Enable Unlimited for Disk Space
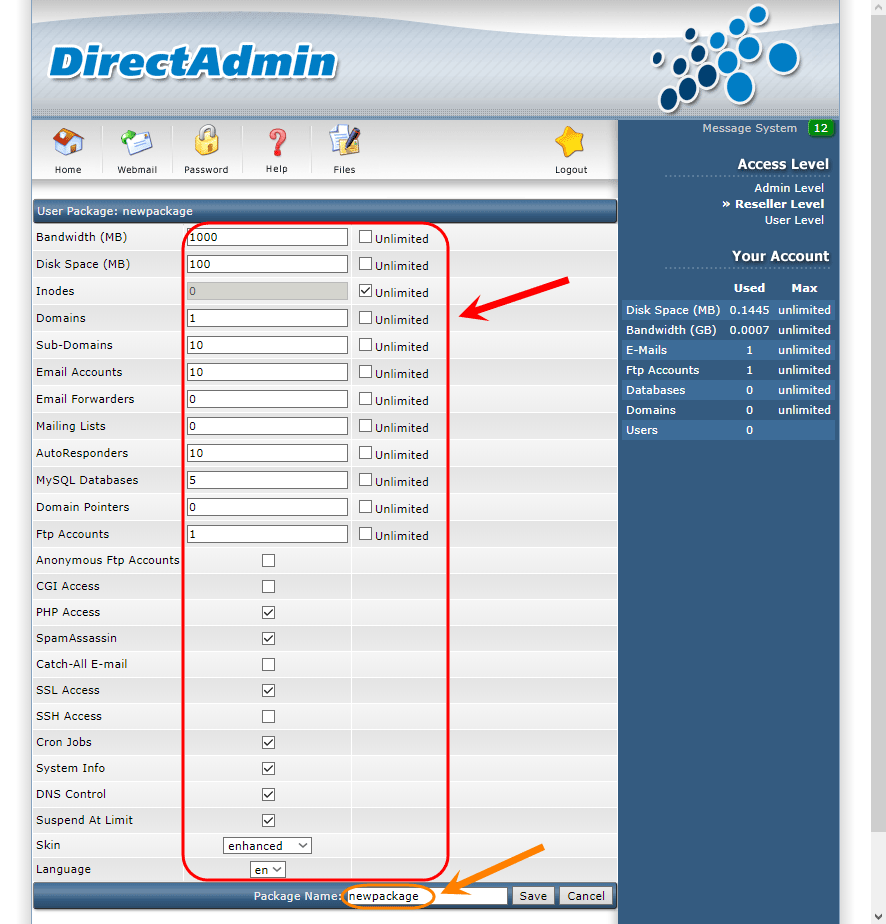This screenshot has height=924, width=886. point(365,264)
